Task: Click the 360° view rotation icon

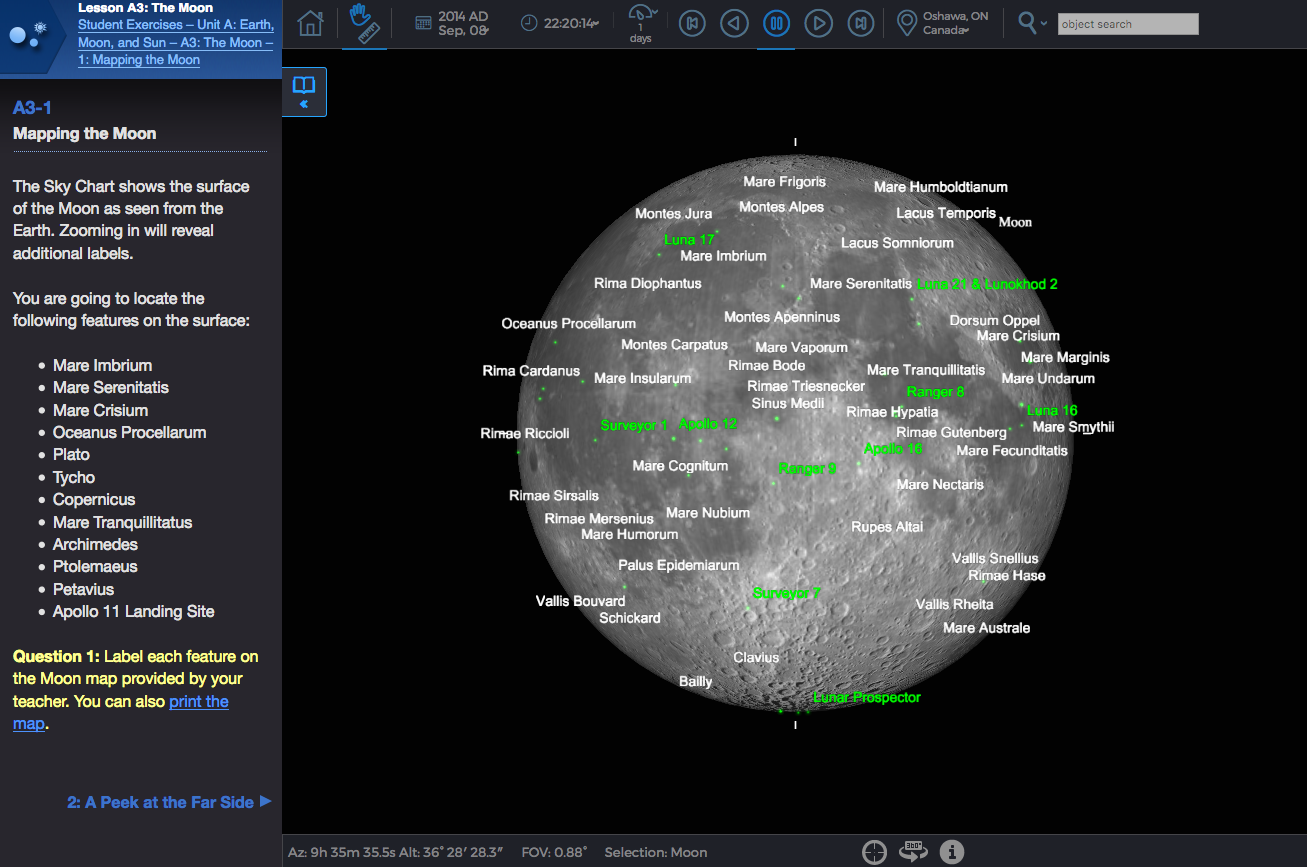Action: click(913, 852)
